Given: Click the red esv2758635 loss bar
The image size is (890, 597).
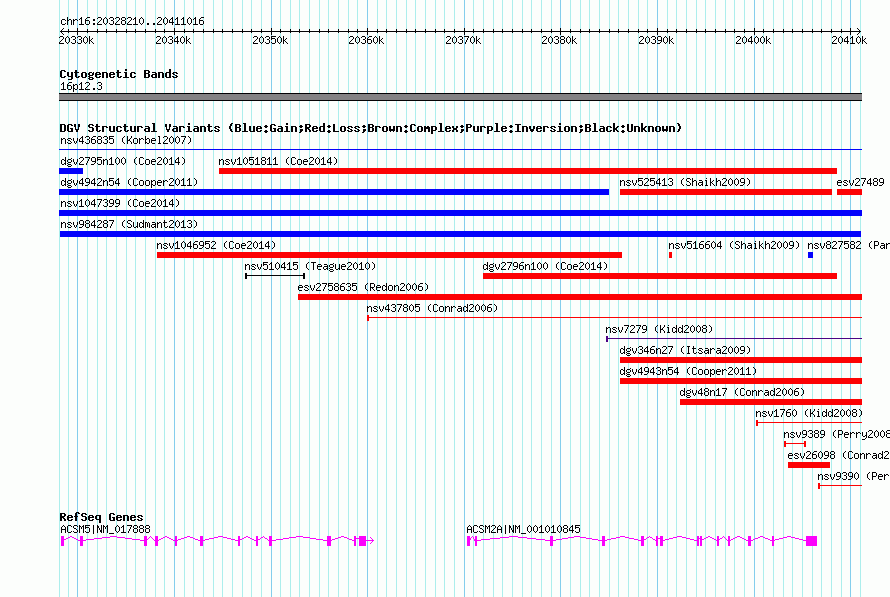Looking at the screenshot, I should click(580, 297).
